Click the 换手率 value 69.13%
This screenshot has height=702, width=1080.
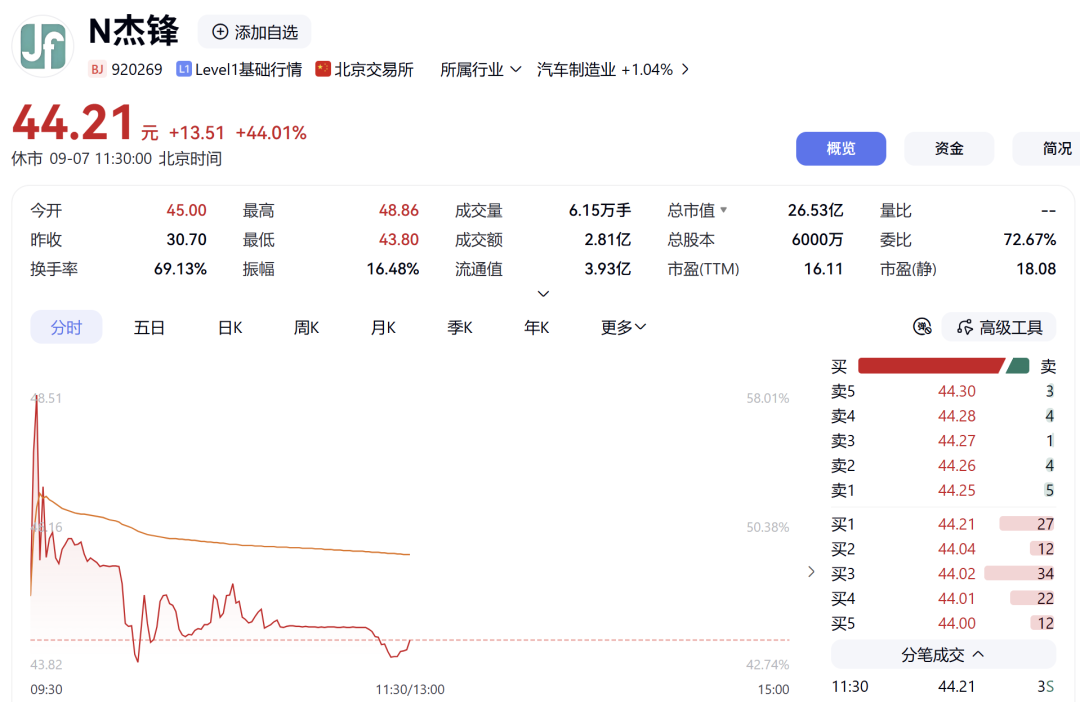click(x=180, y=269)
